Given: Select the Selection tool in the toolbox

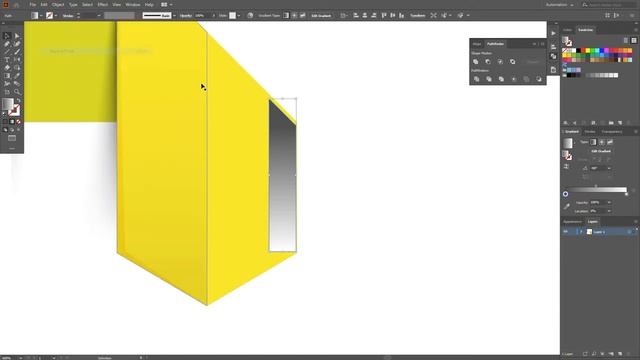Looking at the screenshot, I should tap(7, 36).
